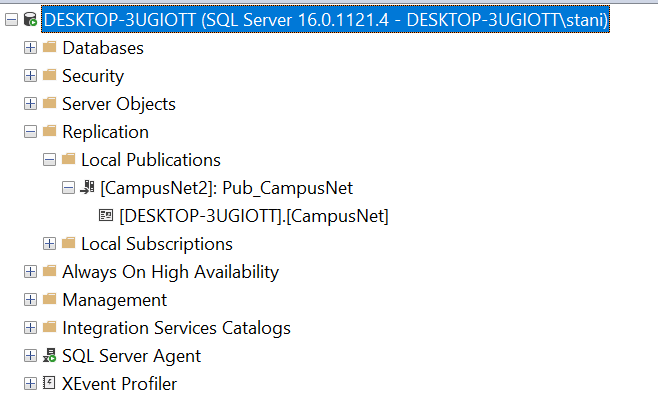Collapse the DESKTOP-3UGIOTT server root node

point(11,19)
